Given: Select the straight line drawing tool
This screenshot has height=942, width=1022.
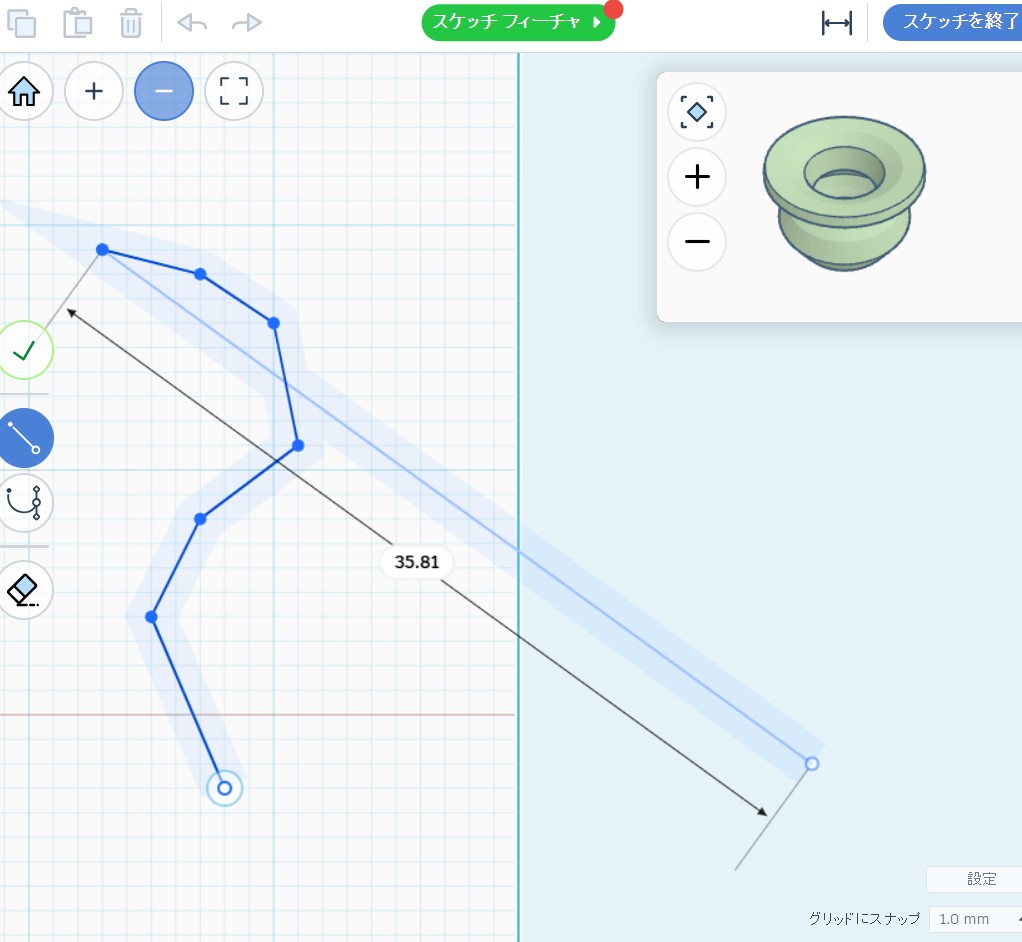Looking at the screenshot, I should [x=25, y=438].
